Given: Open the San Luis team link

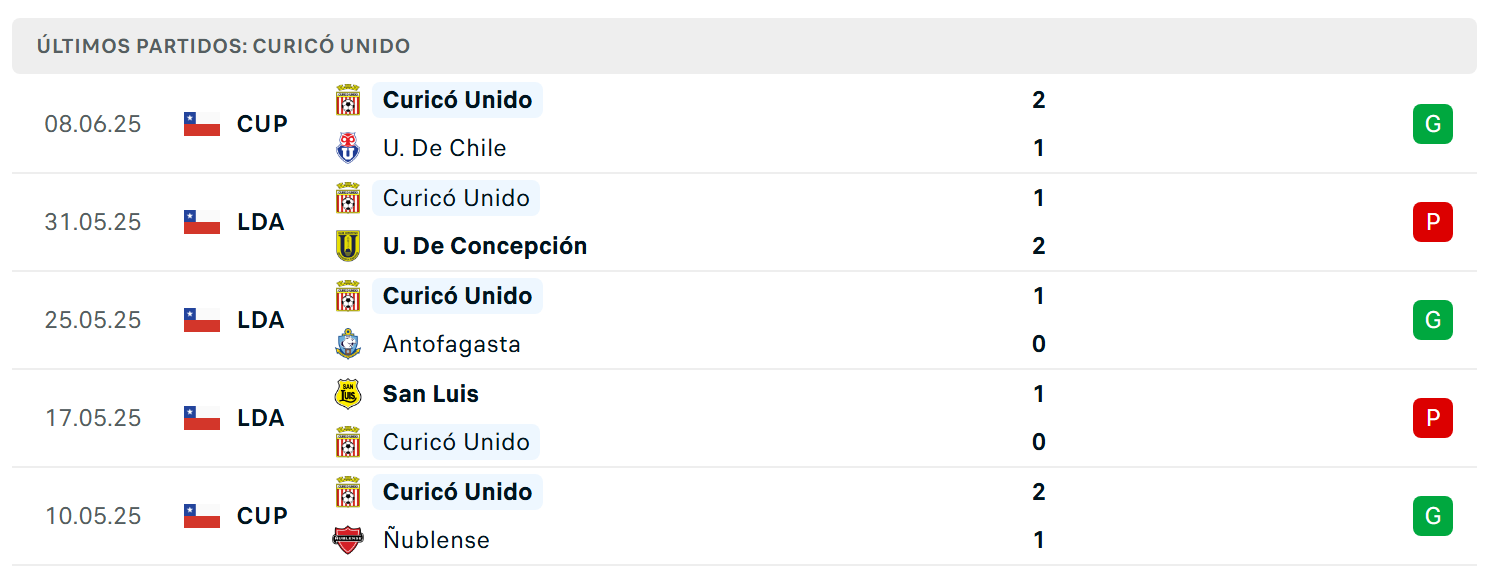Looking at the screenshot, I should pyautogui.click(x=431, y=394).
